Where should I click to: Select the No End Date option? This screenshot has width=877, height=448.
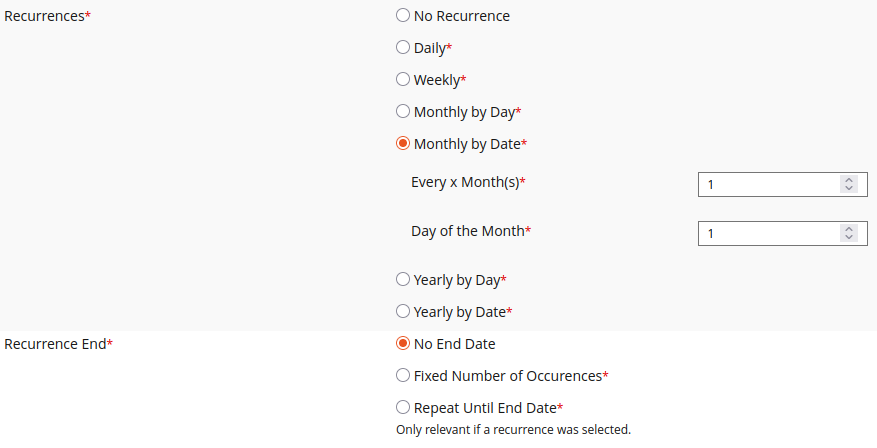pyautogui.click(x=403, y=343)
